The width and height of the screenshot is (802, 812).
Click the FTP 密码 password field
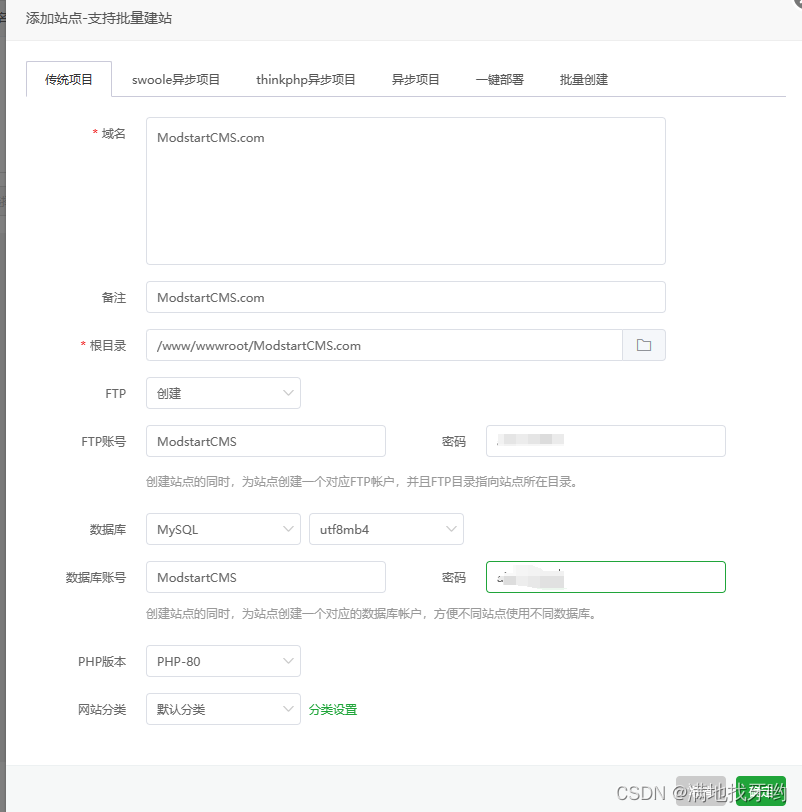[605, 441]
